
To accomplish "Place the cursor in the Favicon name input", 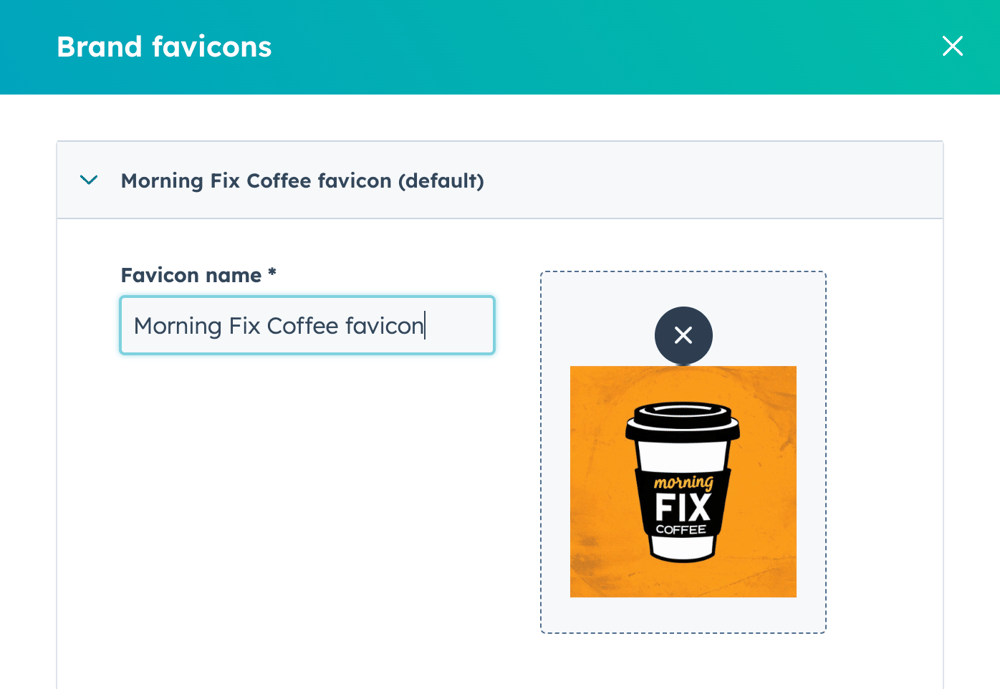I will (307, 325).
